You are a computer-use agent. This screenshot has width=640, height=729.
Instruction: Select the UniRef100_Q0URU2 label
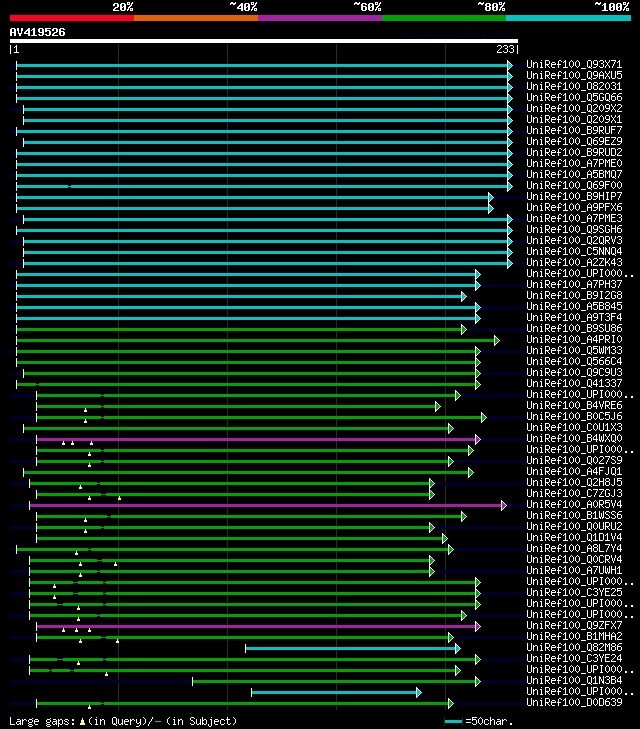click(574, 526)
